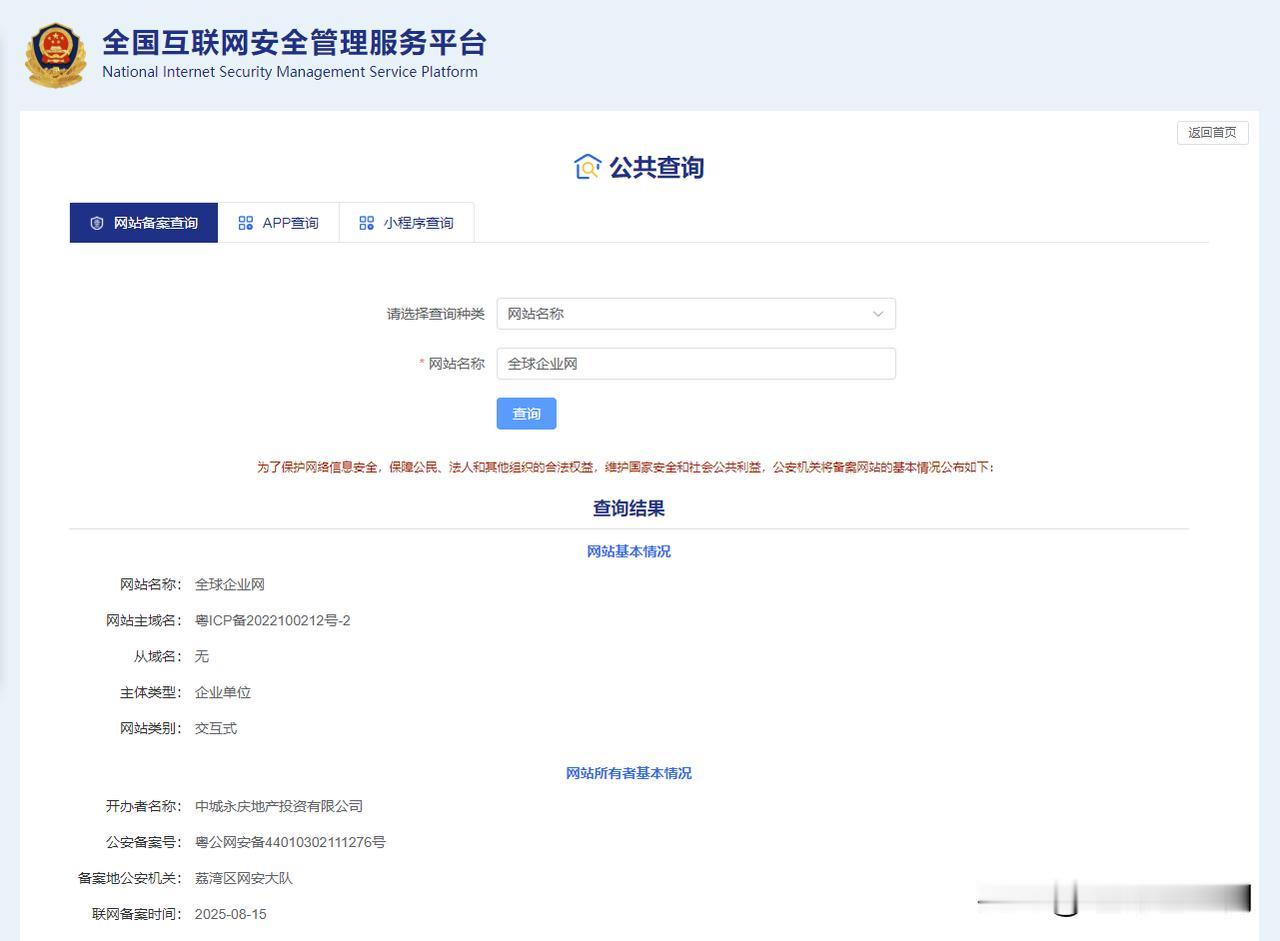This screenshot has width=1280, height=941.
Task: Click the 返回首页 button
Action: (x=1212, y=133)
